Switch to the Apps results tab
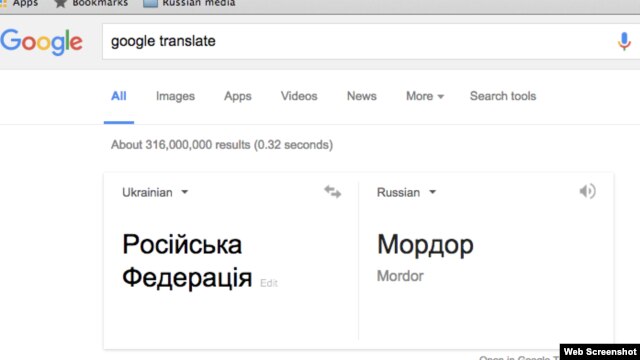Screen dimensions: 640x360 238,96
